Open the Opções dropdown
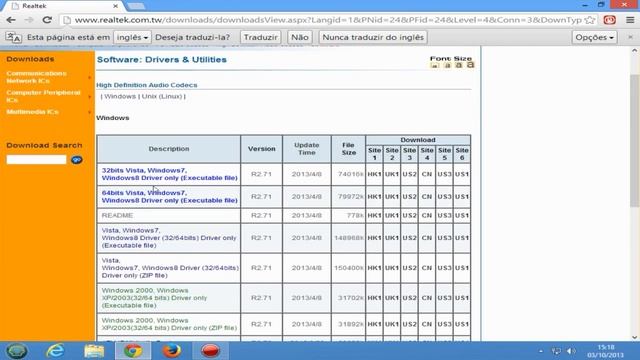This screenshot has width=640, height=360. [x=594, y=37]
